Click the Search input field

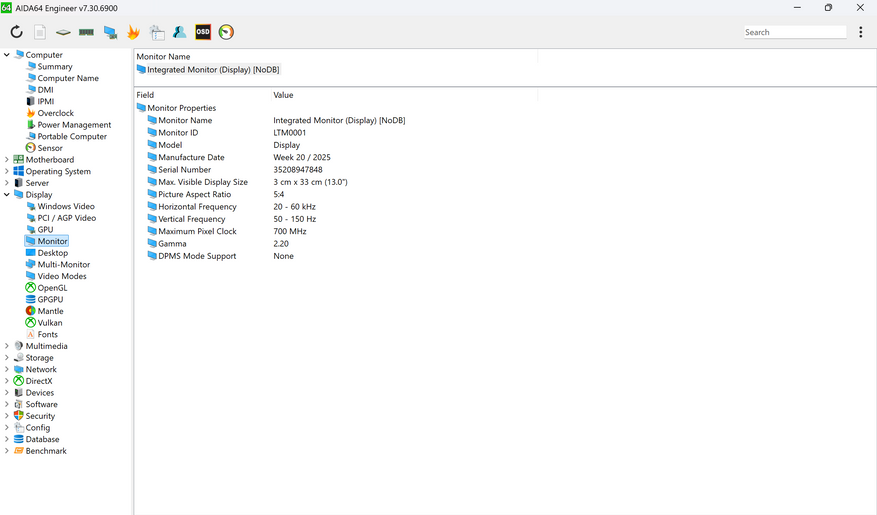coord(795,32)
